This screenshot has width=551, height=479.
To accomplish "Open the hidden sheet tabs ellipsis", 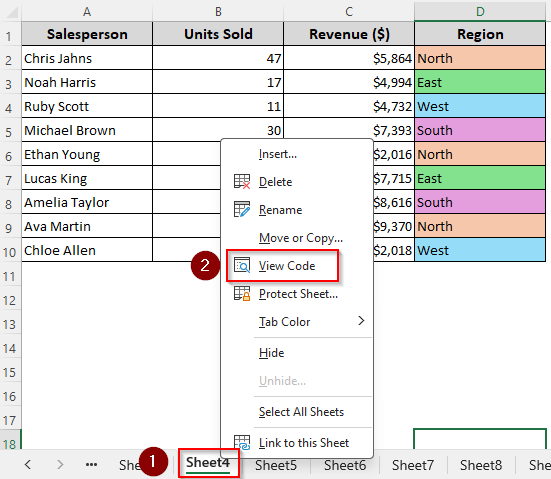I will coord(91,465).
